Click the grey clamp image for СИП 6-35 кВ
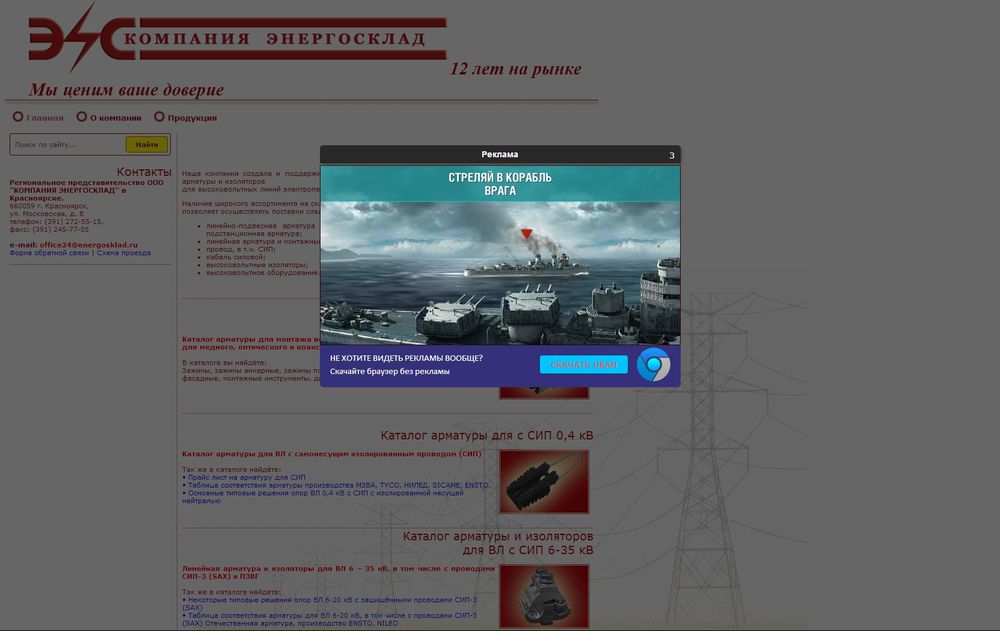 (x=544, y=596)
